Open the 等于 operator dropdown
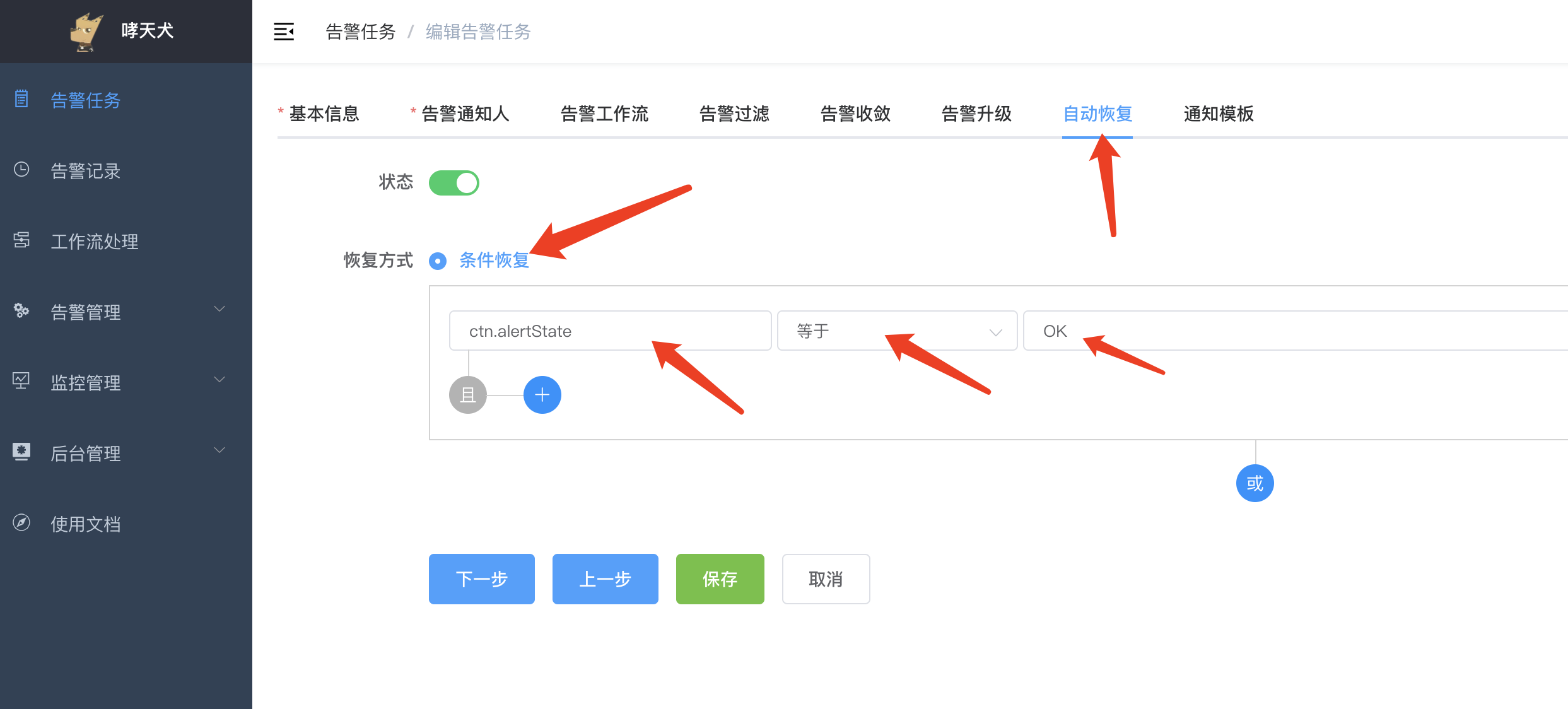This screenshot has height=709, width=1568. click(x=897, y=331)
